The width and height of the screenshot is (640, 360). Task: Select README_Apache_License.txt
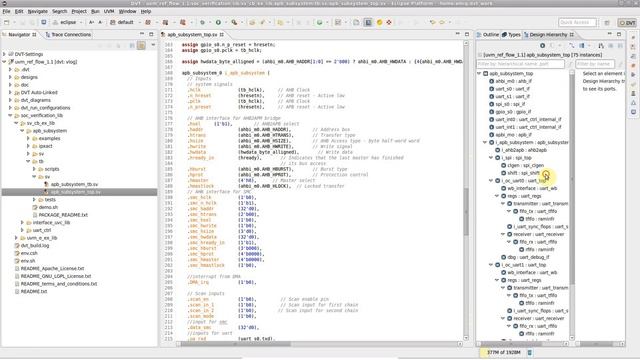coord(52,269)
